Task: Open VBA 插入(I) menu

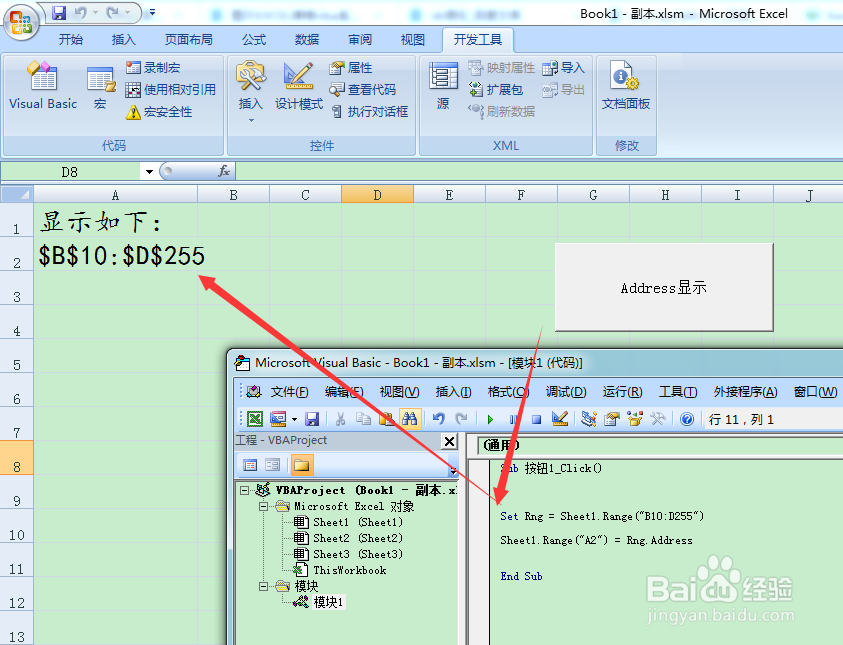Action: (x=453, y=392)
